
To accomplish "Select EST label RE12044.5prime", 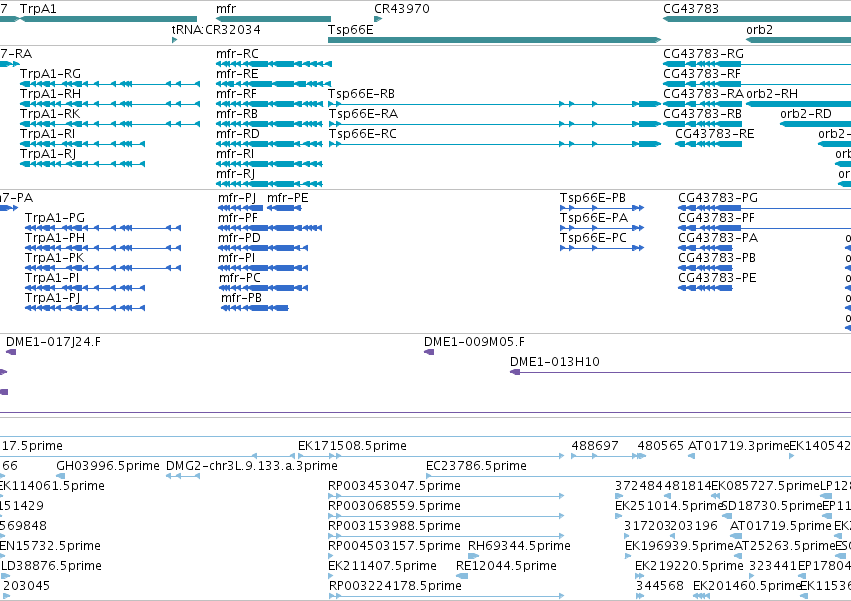I will click(506, 566).
